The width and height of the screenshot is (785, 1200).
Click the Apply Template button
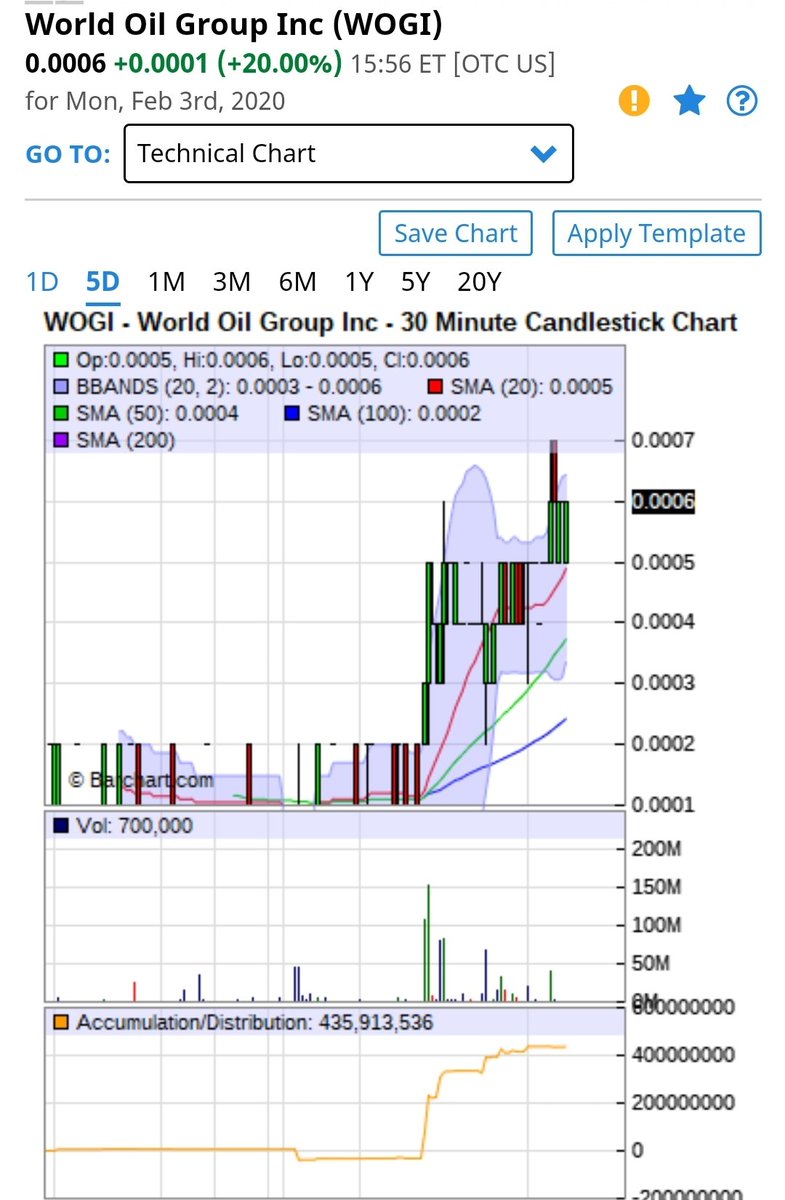point(656,234)
